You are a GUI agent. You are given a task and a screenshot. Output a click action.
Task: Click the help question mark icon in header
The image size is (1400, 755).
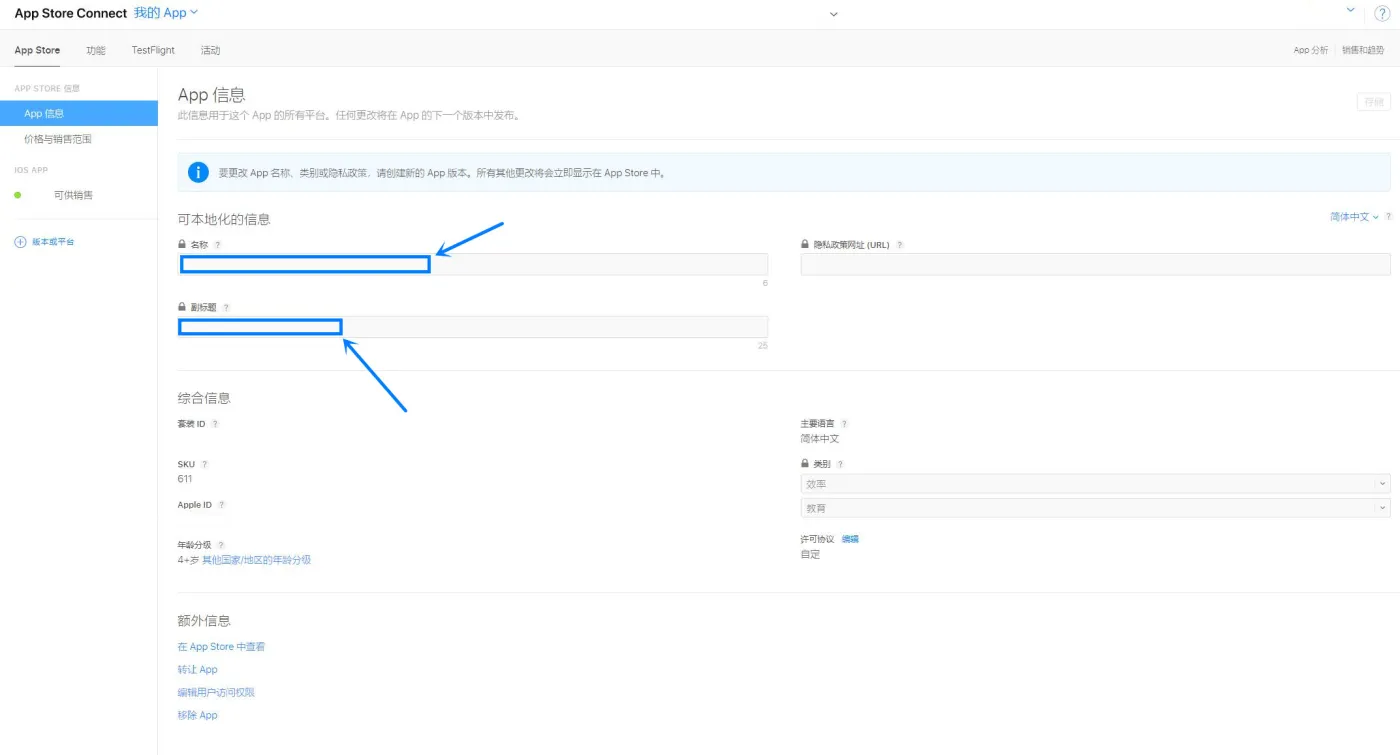(x=1382, y=13)
